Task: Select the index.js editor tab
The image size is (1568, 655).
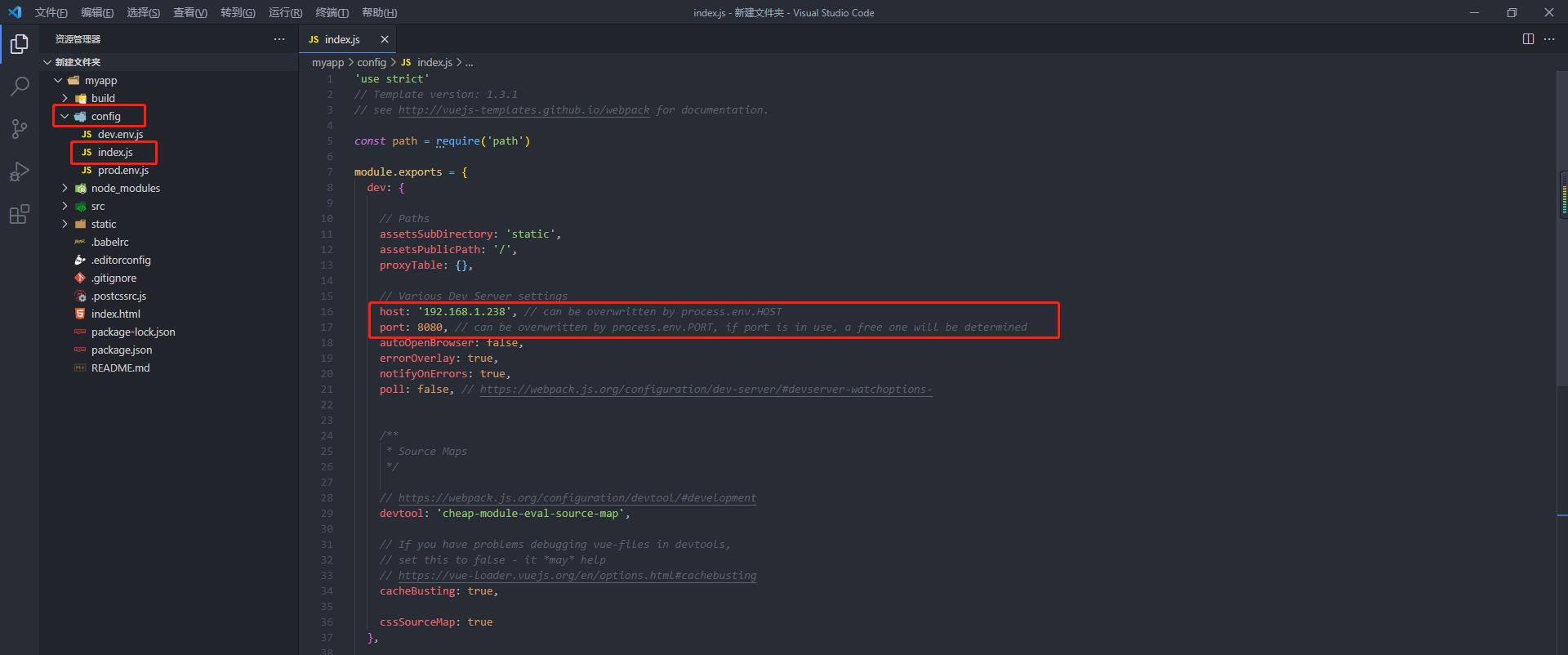Action: (x=347, y=39)
